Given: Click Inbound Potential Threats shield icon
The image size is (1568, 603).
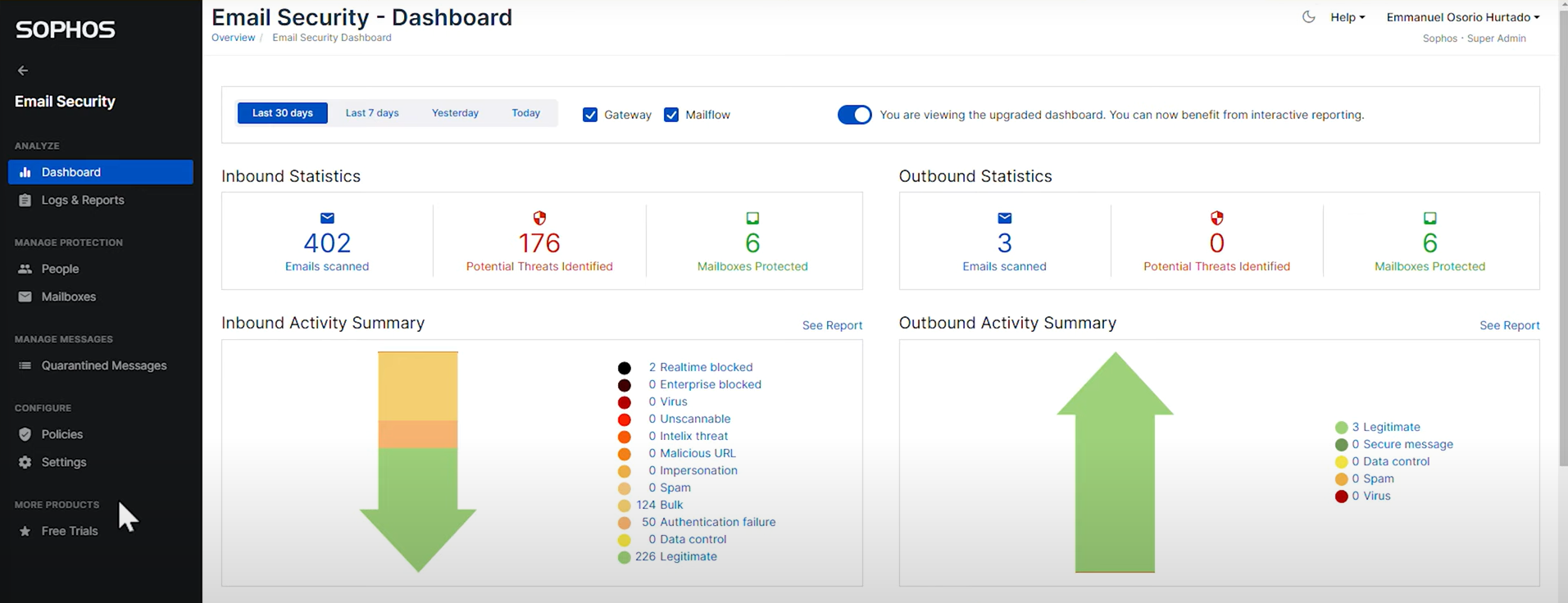Looking at the screenshot, I should pyautogui.click(x=539, y=218).
